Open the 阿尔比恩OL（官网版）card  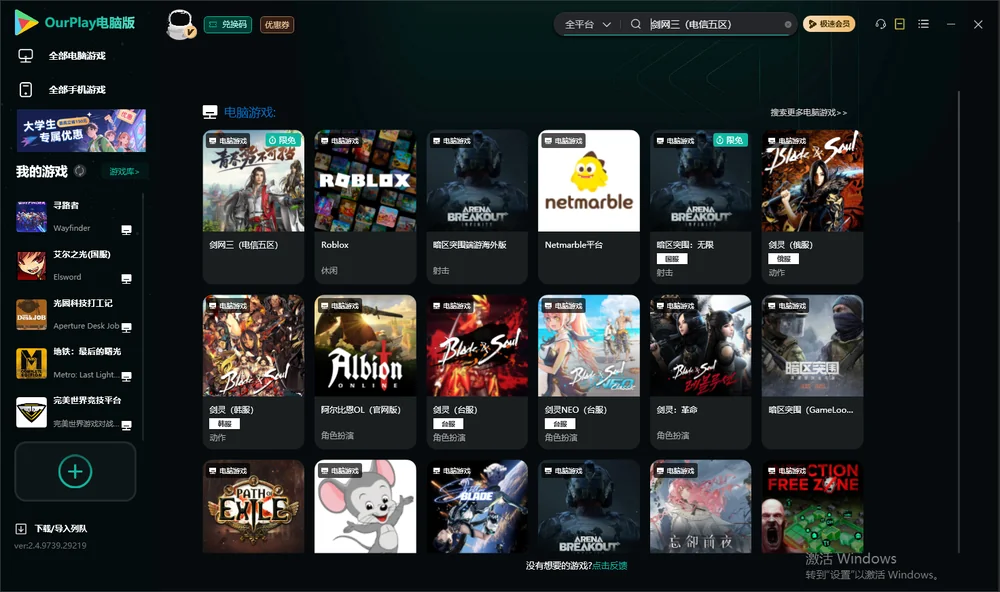365,372
